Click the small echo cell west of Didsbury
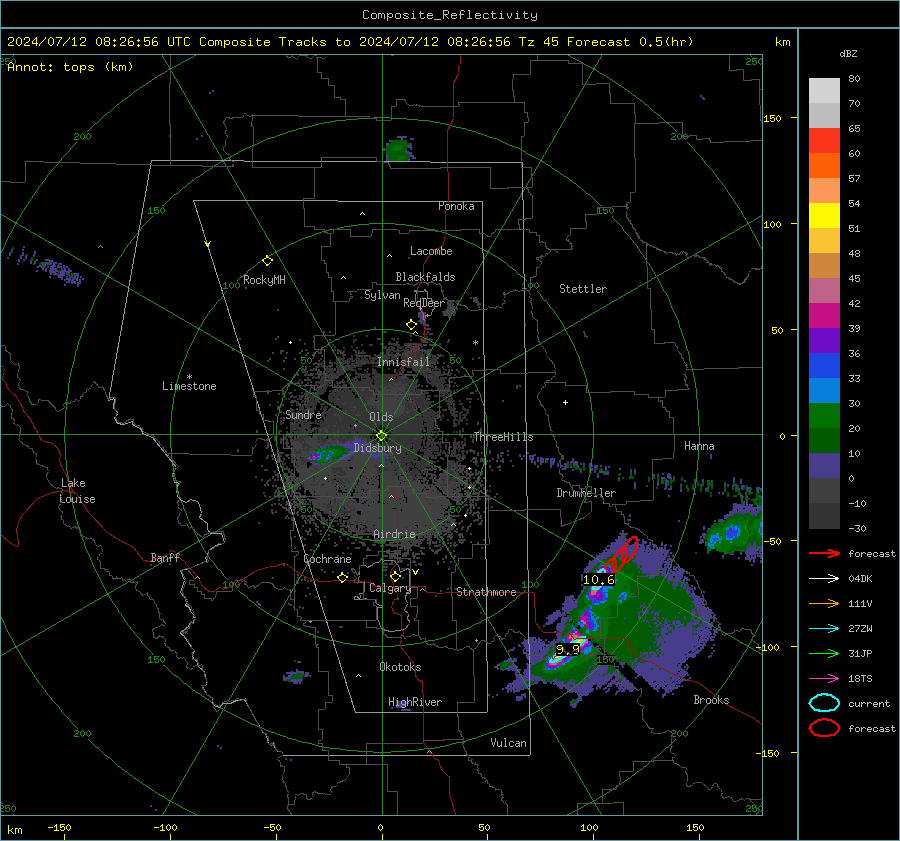This screenshot has height=841, width=900. (x=329, y=454)
